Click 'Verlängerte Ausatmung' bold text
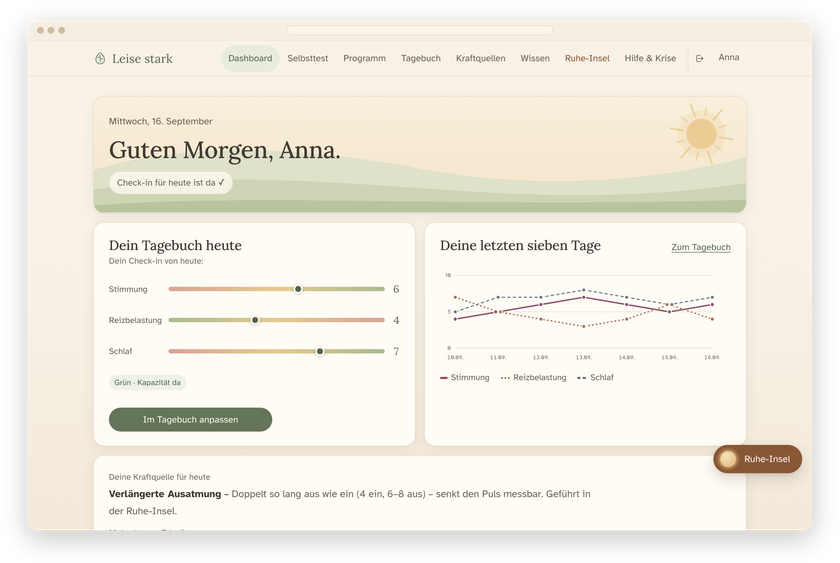The height and width of the screenshot is (563, 840). pos(165,494)
